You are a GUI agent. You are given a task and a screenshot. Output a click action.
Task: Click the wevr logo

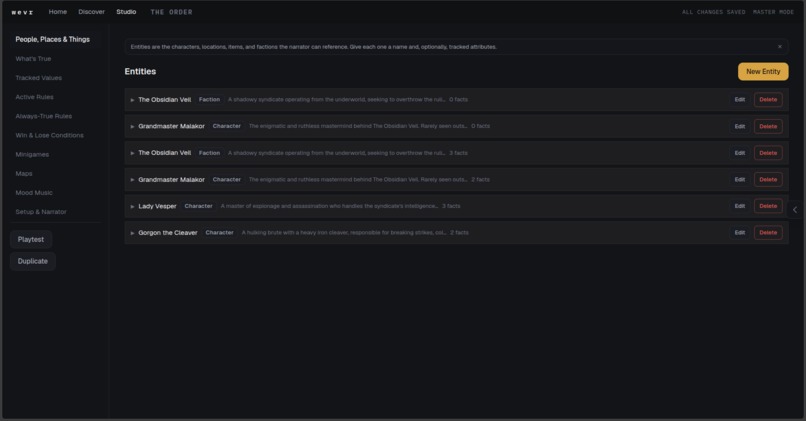coord(22,12)
